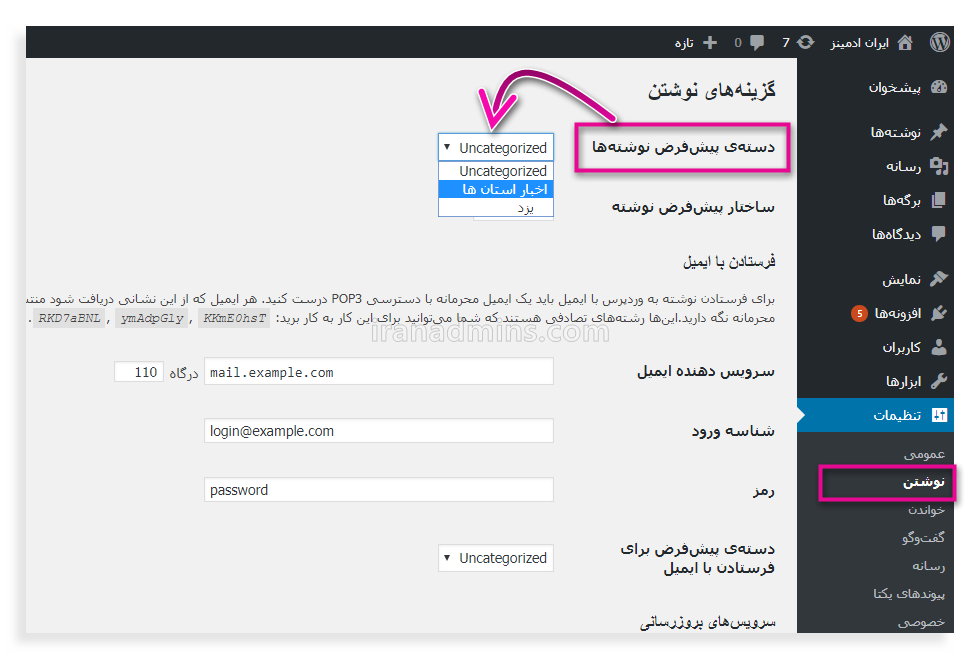Click the نمایش appearance brush icon
The height and width of the screenshot is (659, 980).
[939, 279]
